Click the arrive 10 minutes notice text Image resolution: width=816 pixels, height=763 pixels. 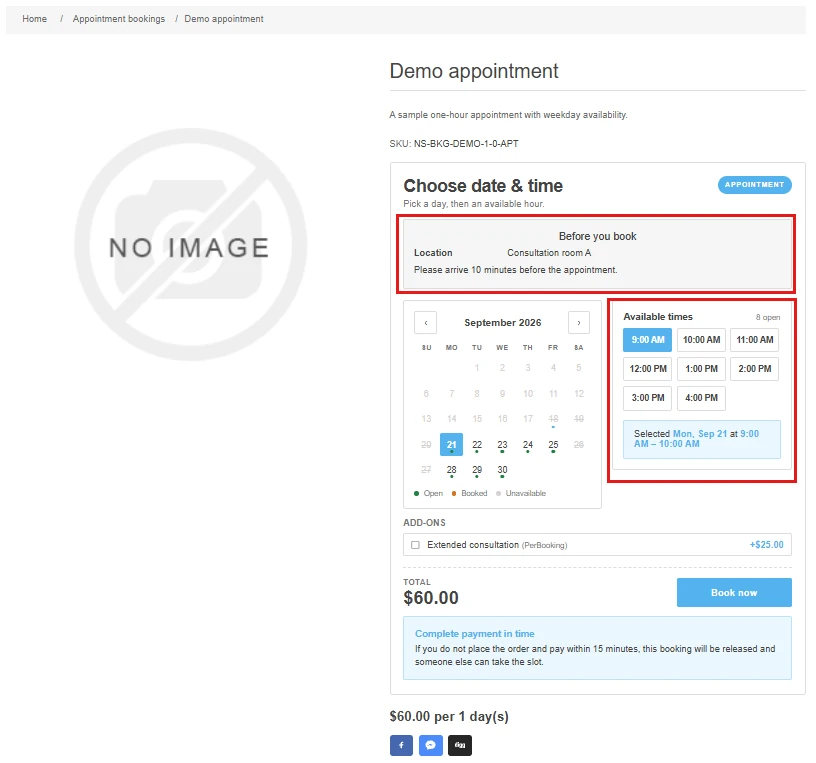(x=515, y=270)
